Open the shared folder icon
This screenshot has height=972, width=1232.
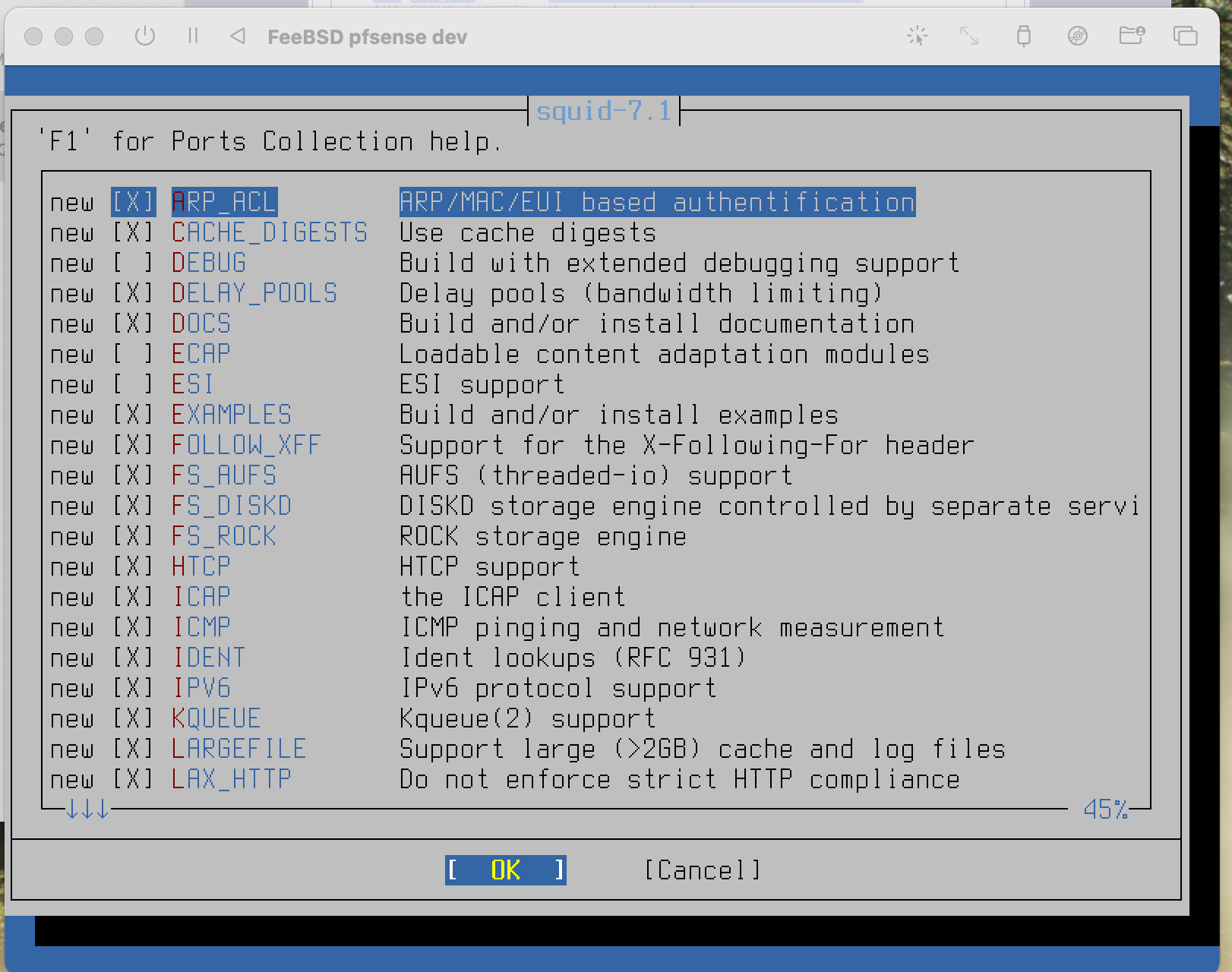1132,36
